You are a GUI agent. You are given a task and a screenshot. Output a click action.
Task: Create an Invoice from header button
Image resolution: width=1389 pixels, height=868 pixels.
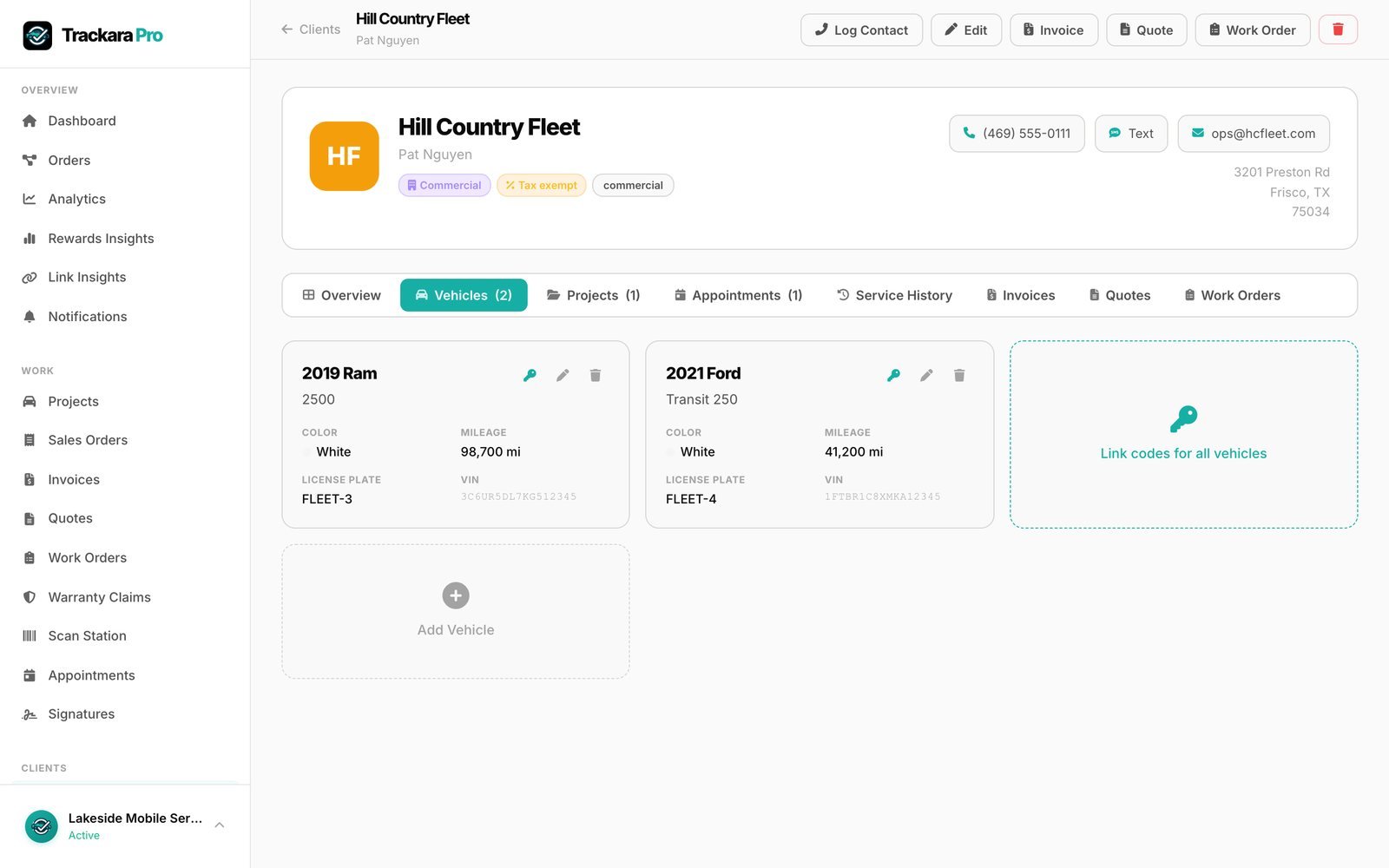coord(1054,30)
